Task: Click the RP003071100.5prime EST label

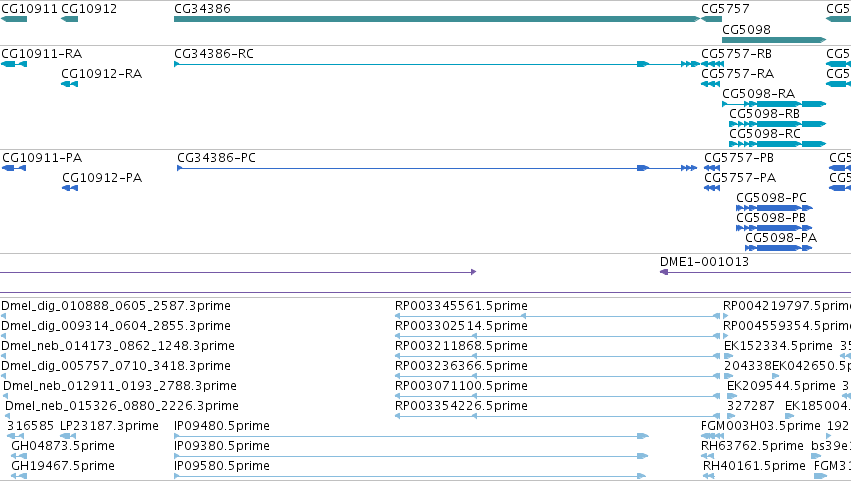Action: coord(461,387)
